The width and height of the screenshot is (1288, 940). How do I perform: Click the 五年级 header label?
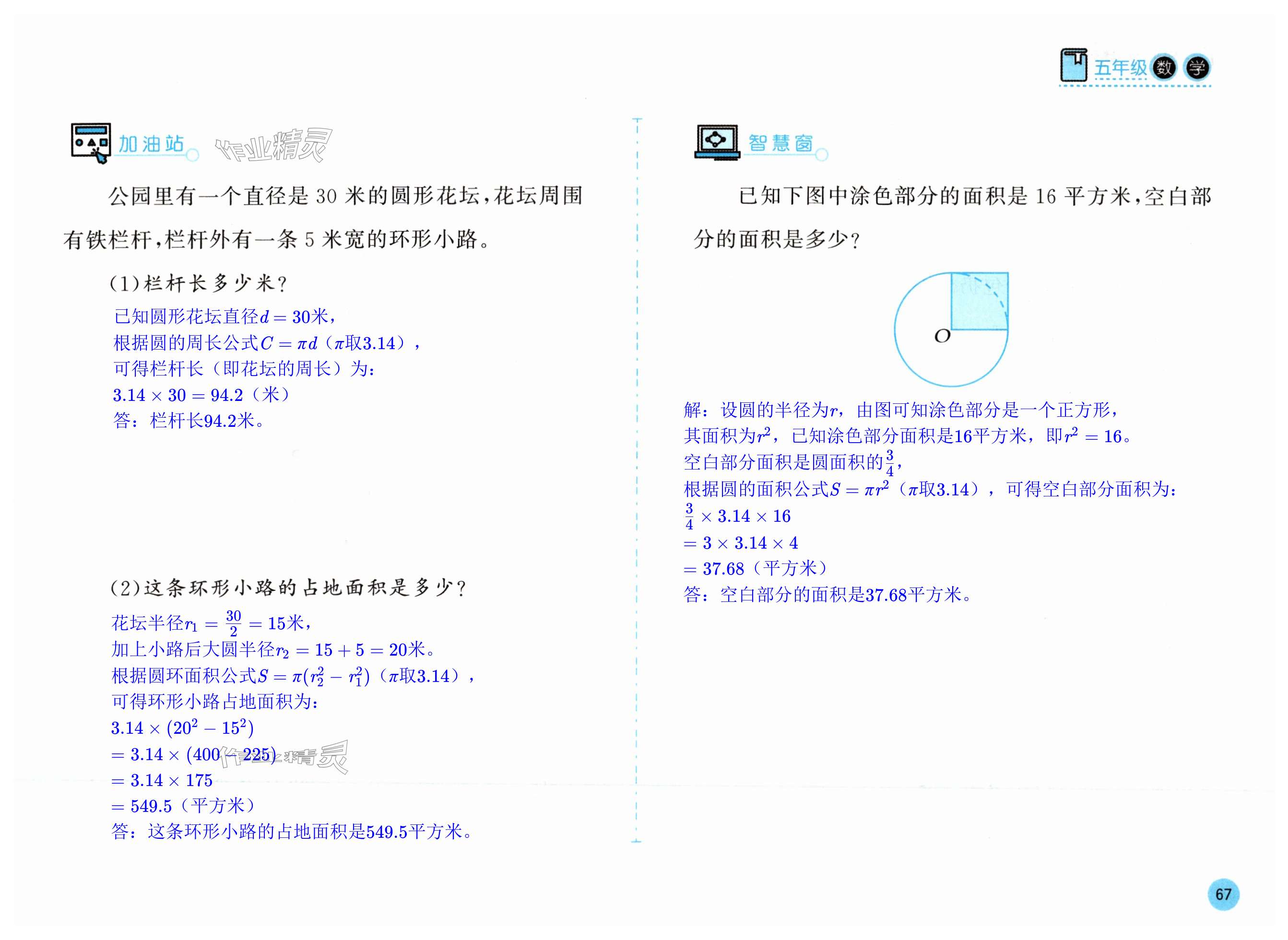point(1120,68)
